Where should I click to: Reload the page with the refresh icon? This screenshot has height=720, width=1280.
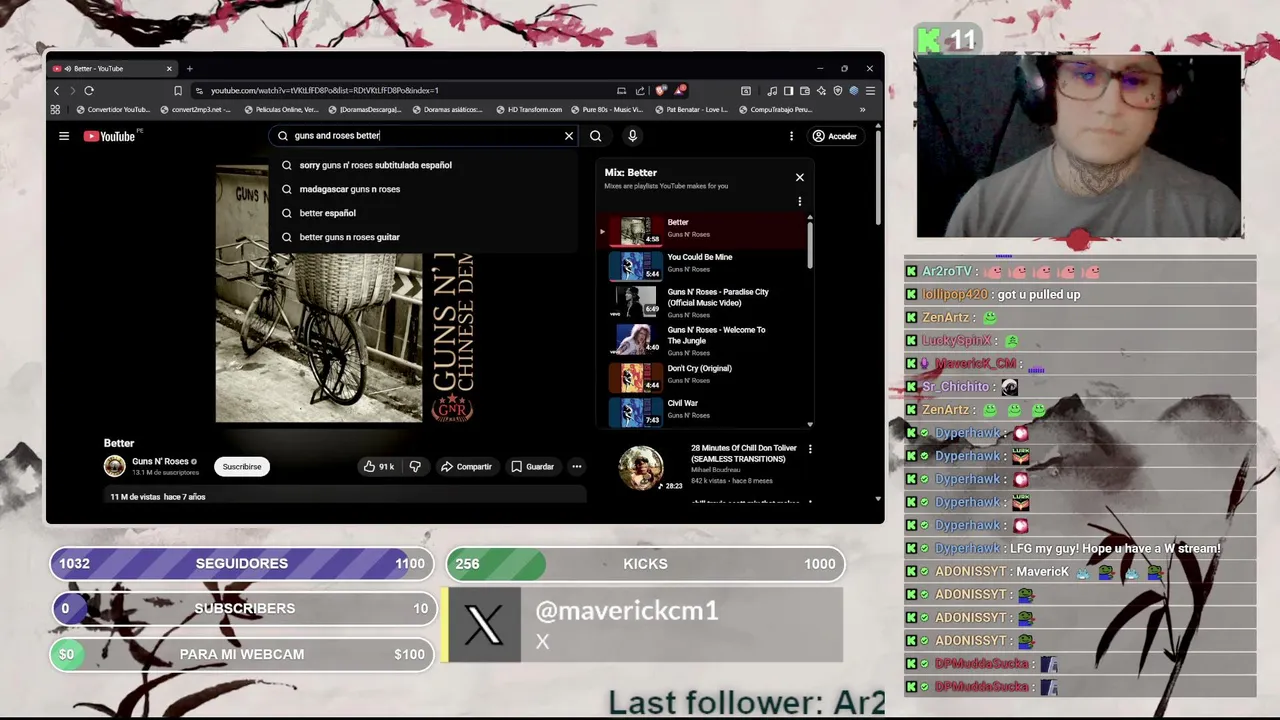click(89, 90)
